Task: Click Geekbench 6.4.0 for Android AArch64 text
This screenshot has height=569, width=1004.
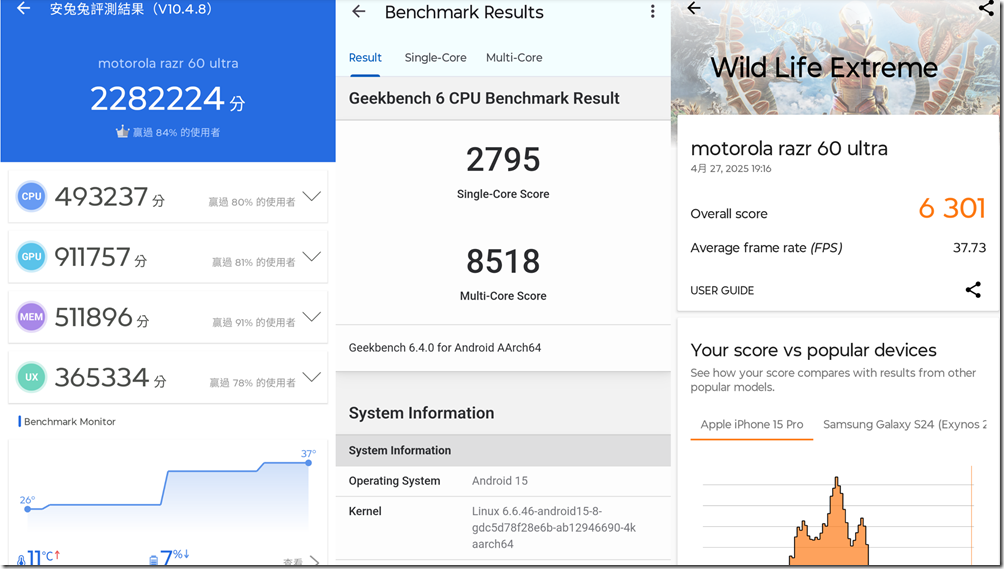Action: 445,348
